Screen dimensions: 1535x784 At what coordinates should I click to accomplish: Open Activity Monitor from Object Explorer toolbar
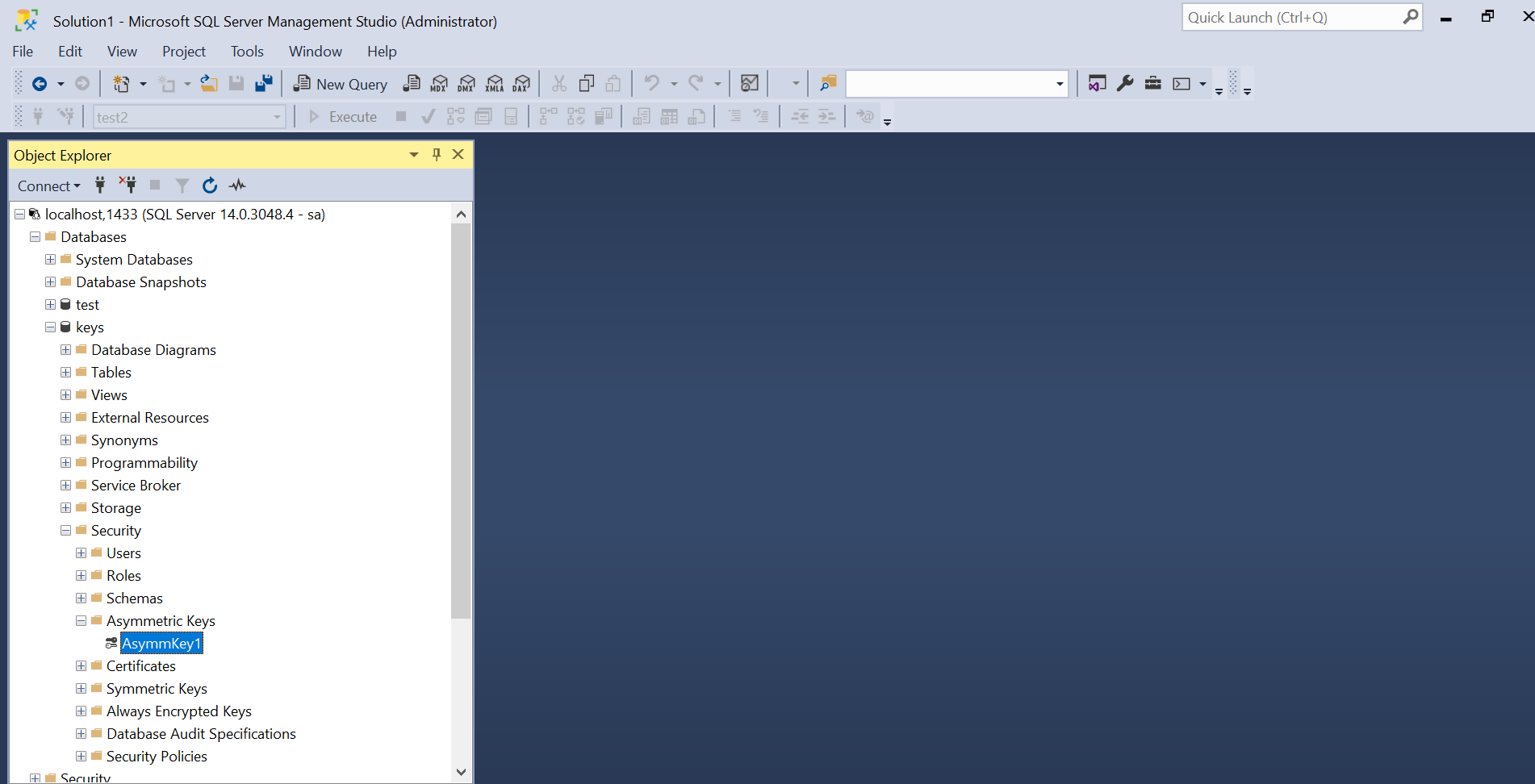point(237,186)
